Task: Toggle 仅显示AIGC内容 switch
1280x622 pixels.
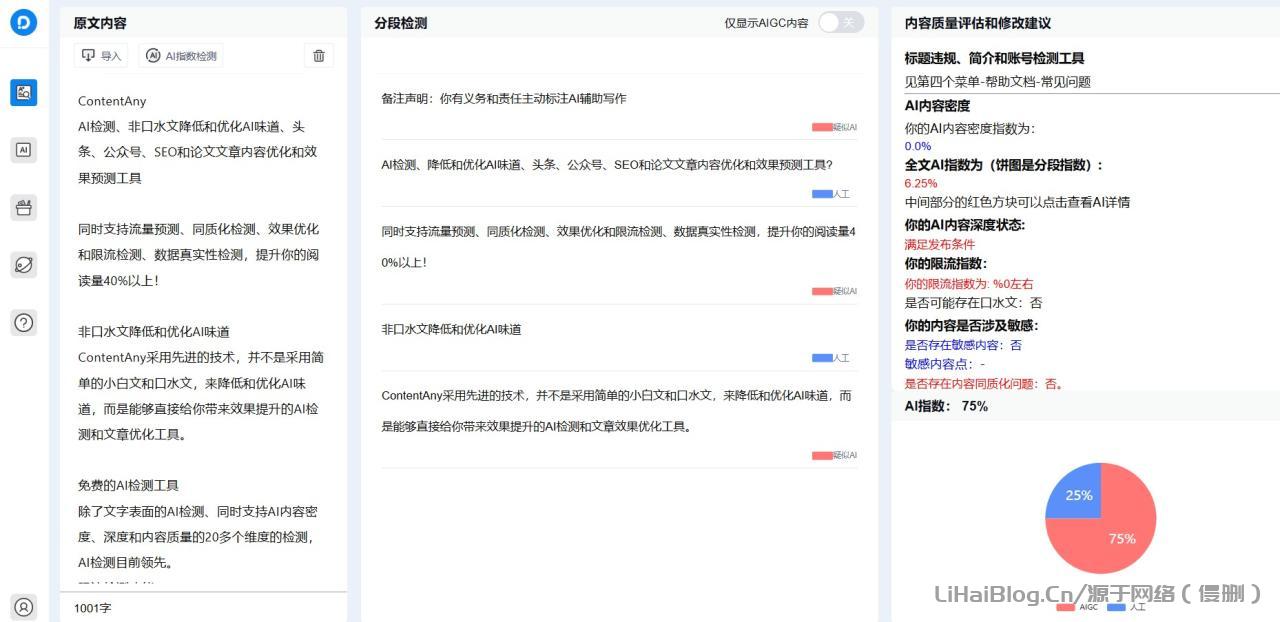Action: [841, 22]
